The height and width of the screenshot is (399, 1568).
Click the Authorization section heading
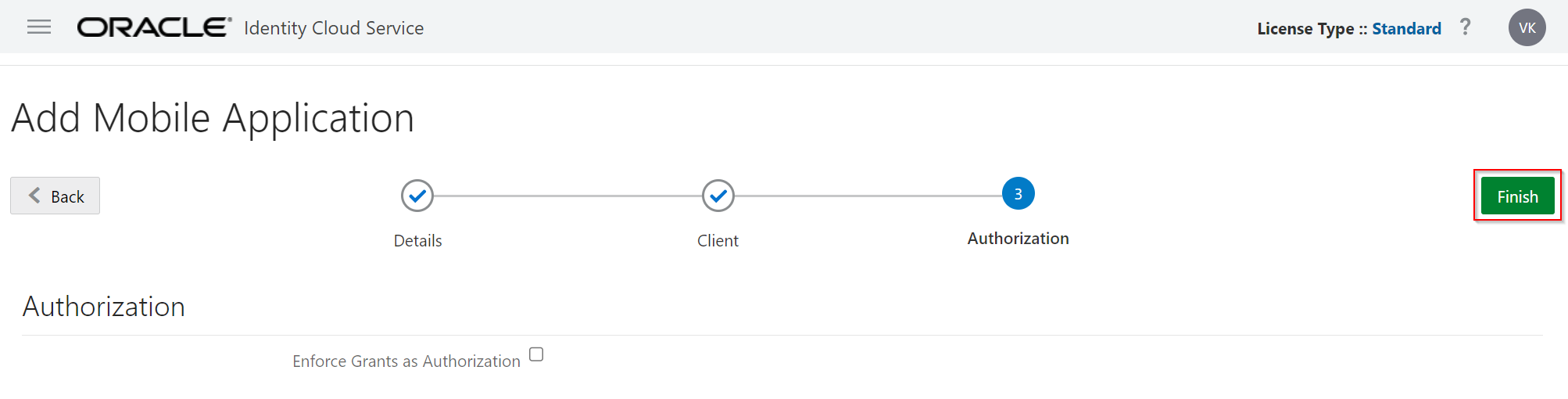pyautogui.click(x=104, y=307)
